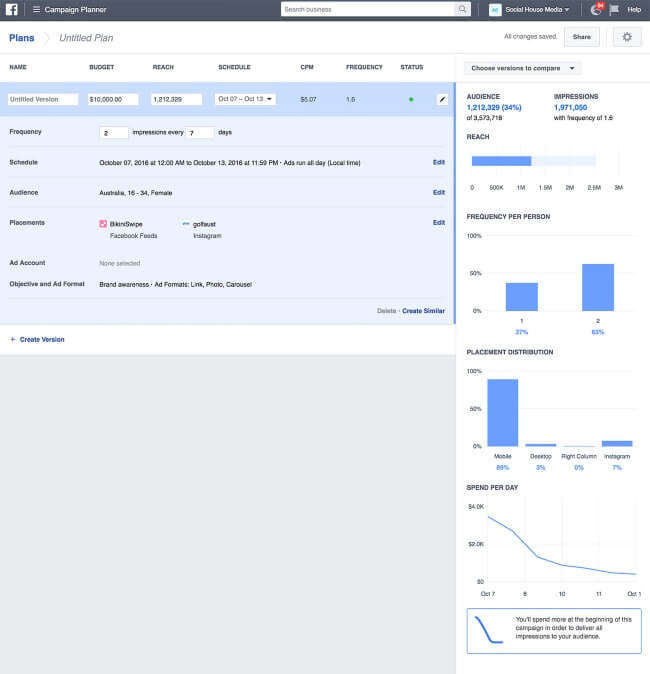Click the BikiniSwipe page icon
This screenshot has width=650, height=674.
point(103,224)
